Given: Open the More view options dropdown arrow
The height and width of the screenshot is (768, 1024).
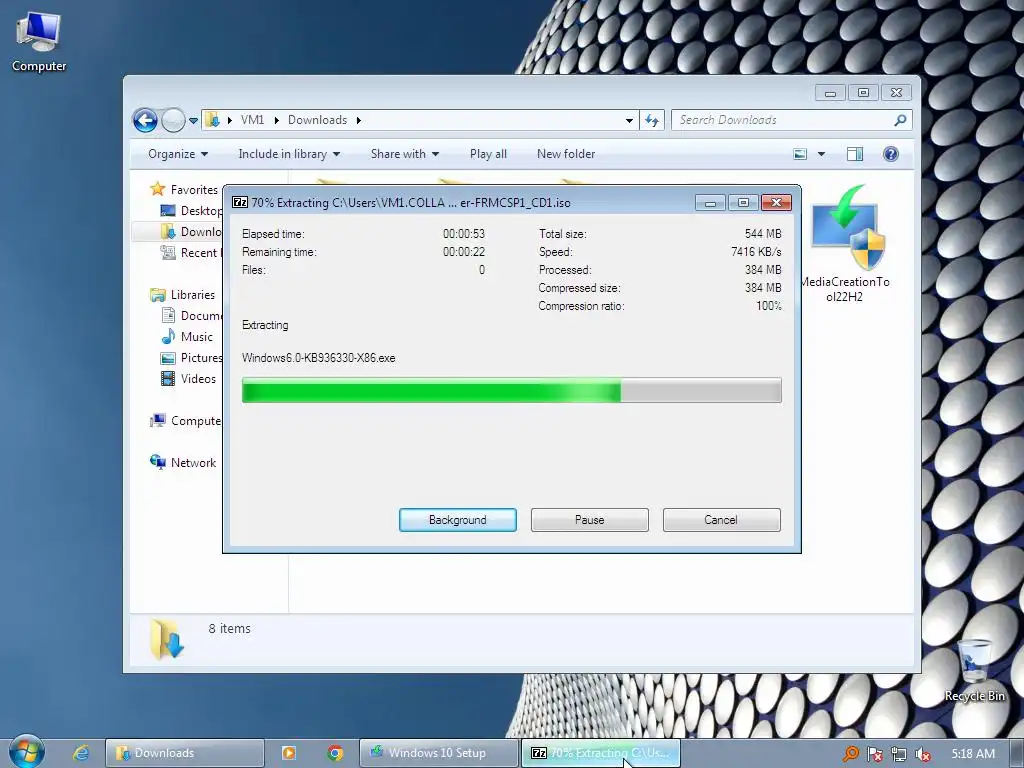Looking at the screenshot, I should point(822,154).
